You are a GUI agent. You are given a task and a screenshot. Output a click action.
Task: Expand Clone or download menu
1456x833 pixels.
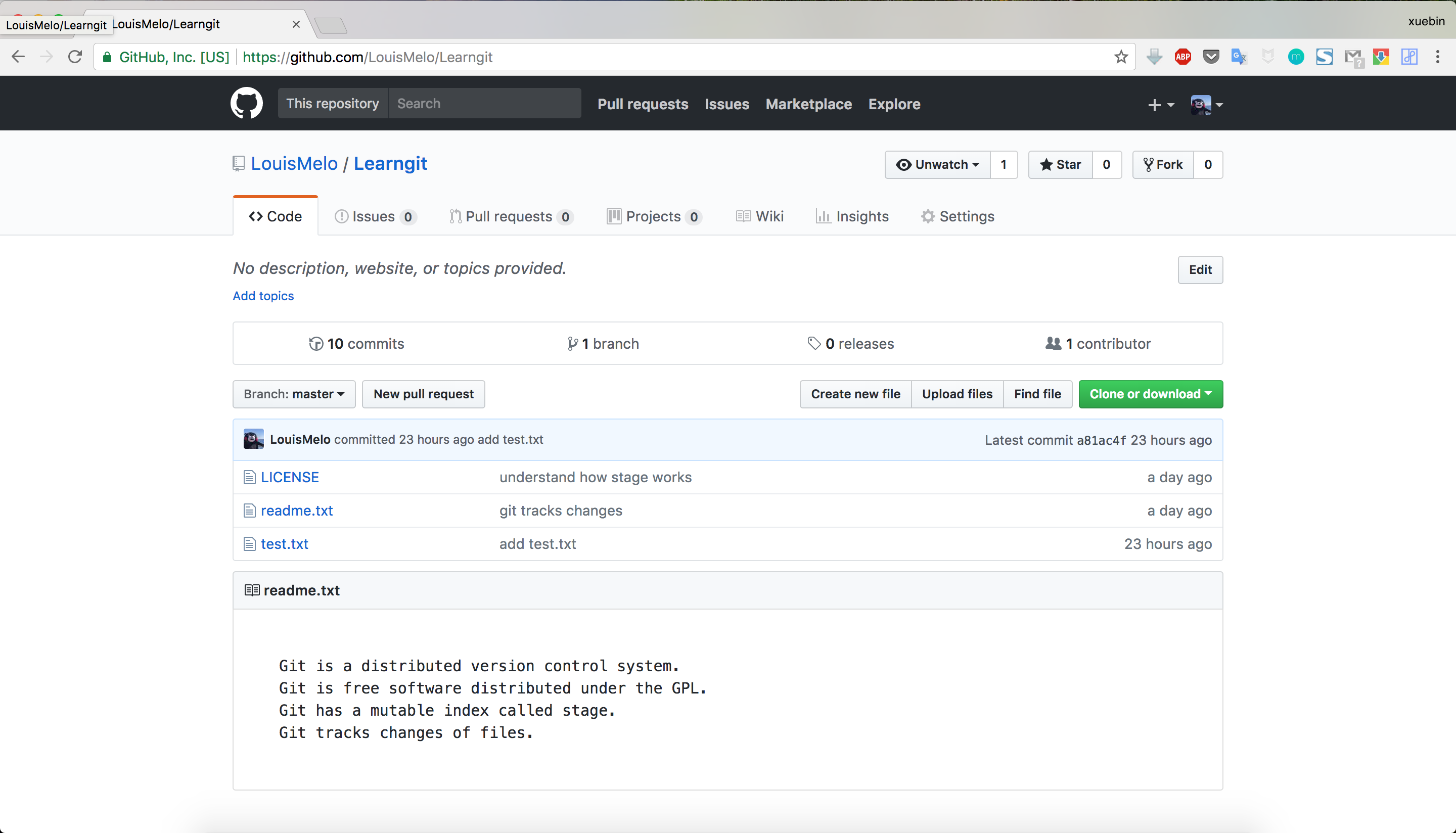point(1151,394)
